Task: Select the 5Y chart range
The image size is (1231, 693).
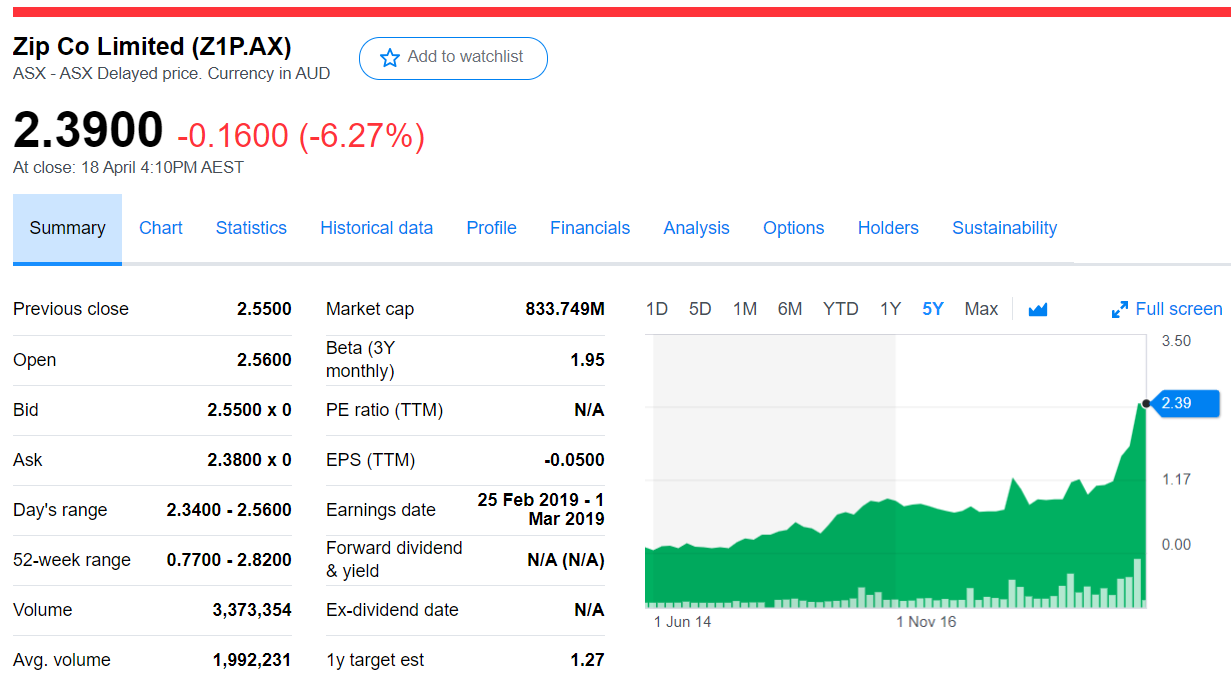Action: tap(933, 309)
